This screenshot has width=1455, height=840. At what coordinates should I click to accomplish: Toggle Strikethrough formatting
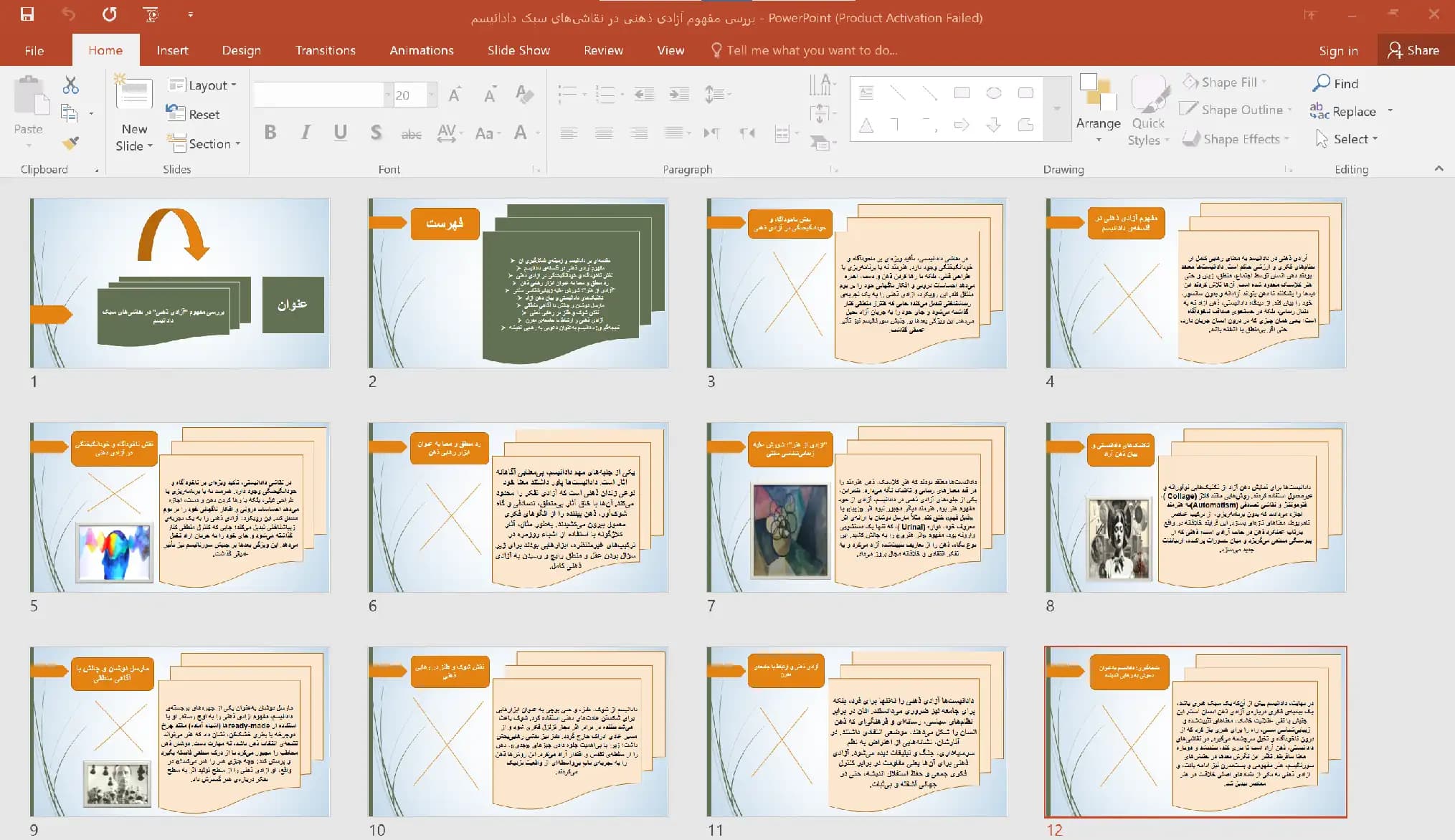coord(411,133)
